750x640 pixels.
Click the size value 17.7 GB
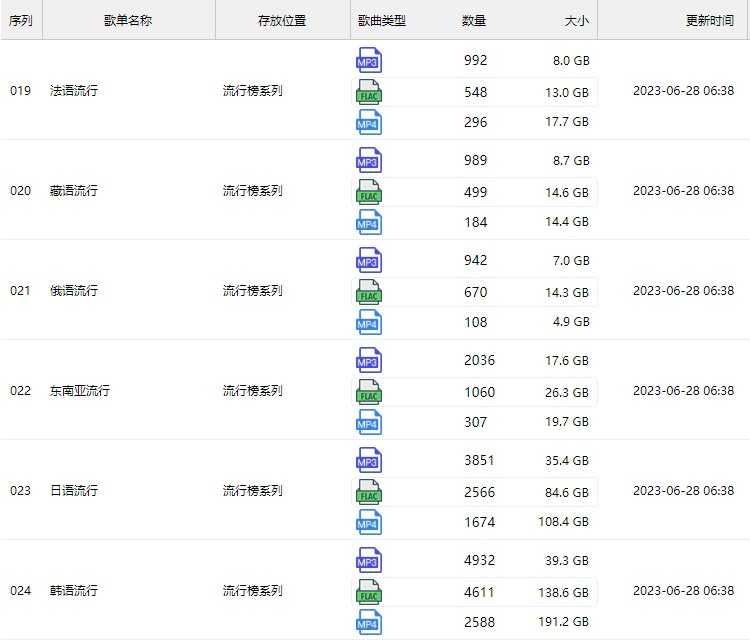tap(567, 121)
